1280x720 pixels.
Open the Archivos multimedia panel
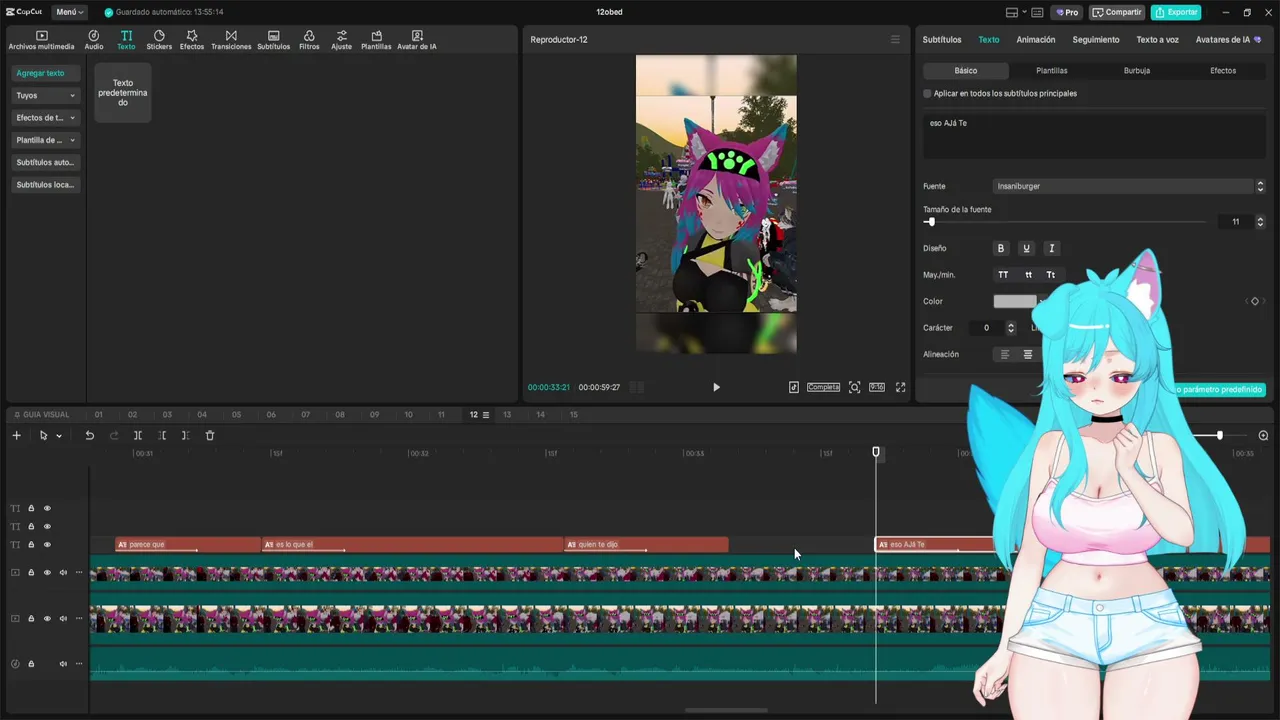pos(41,40)
